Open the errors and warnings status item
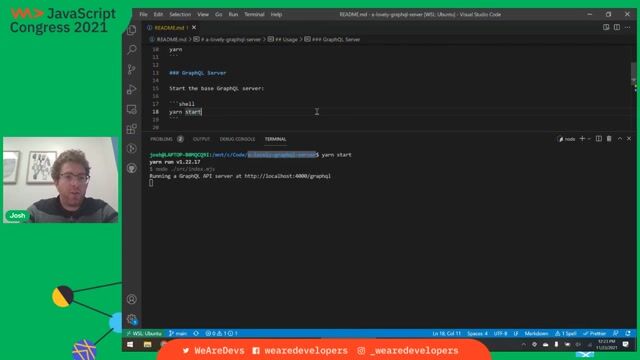Viewport: 640px width, 360px height. click(x=221, y=333)
